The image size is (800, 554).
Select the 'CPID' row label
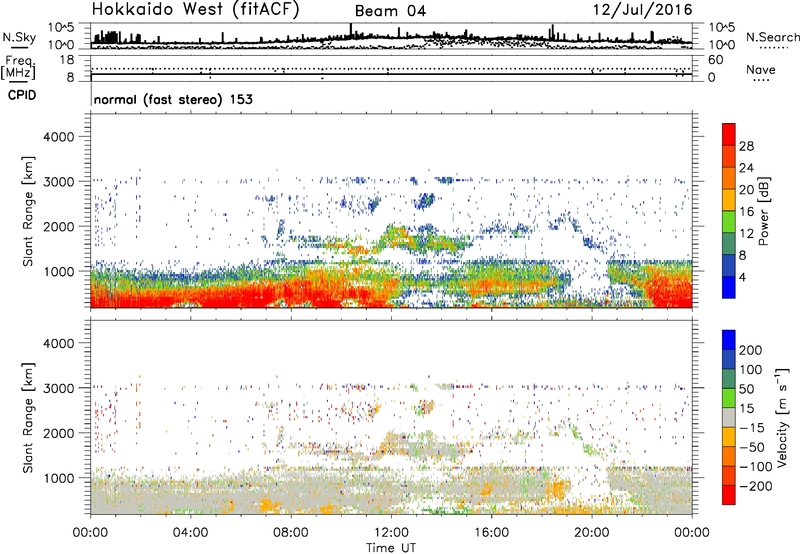[22, 95]
